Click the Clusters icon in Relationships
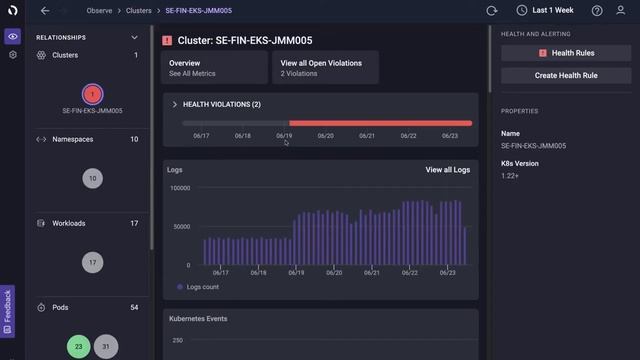Screen dimensions: 640x360 [x=41, y=55]
